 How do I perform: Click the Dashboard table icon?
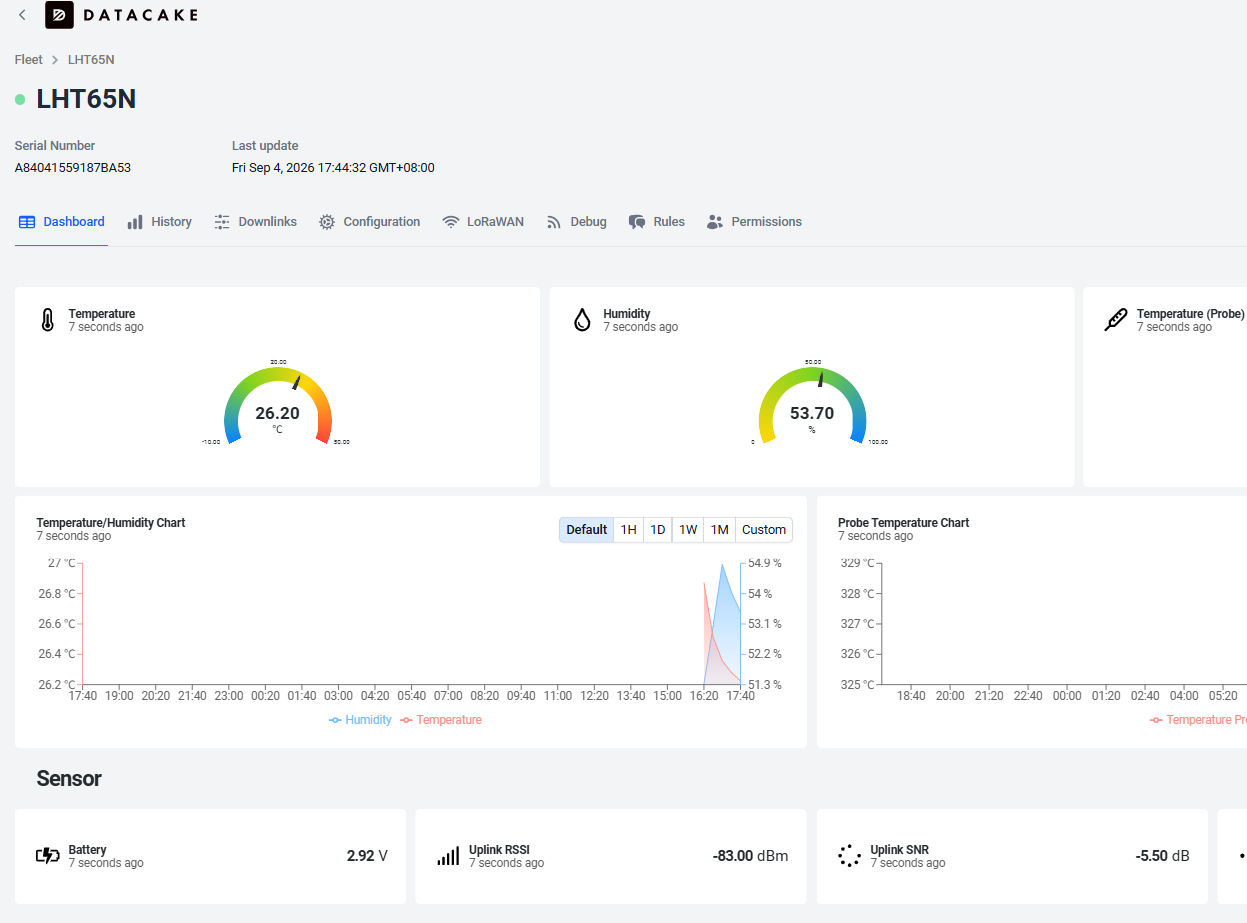coord(27,222)
